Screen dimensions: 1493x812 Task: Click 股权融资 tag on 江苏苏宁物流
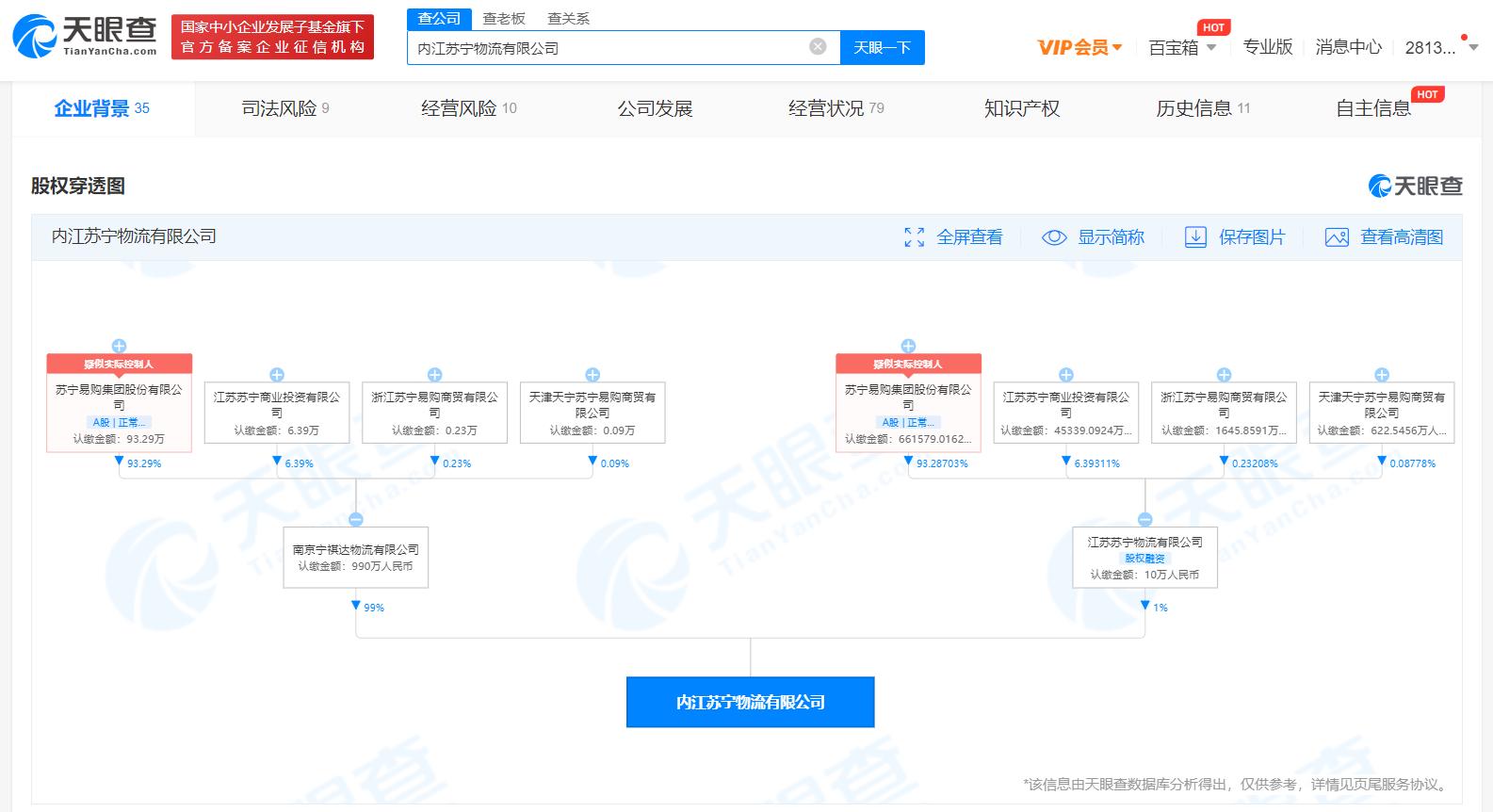[x=1145, y=558]
